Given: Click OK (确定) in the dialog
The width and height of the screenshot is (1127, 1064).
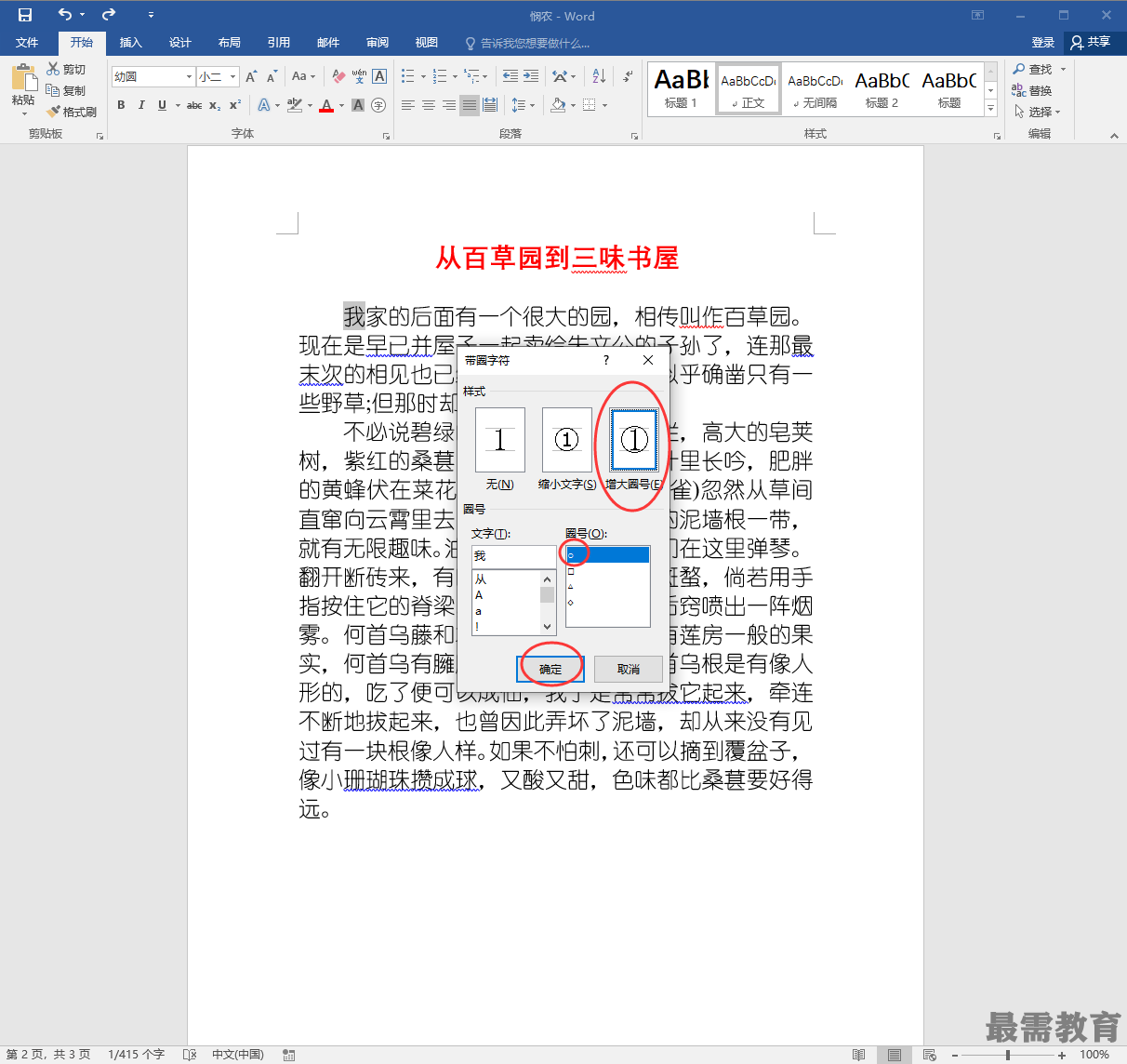Looking at the screenshot, I should point(550,669).
